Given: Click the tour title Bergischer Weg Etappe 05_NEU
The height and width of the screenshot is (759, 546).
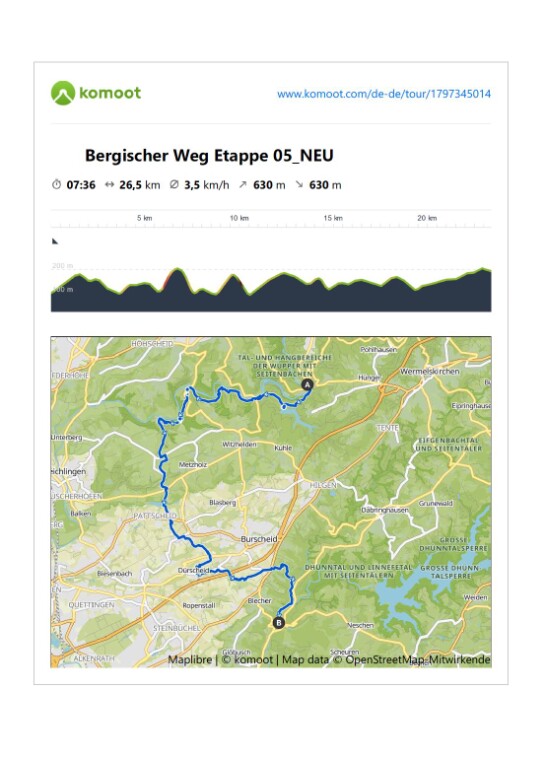Looking at the screenshot, I should 209,156.
